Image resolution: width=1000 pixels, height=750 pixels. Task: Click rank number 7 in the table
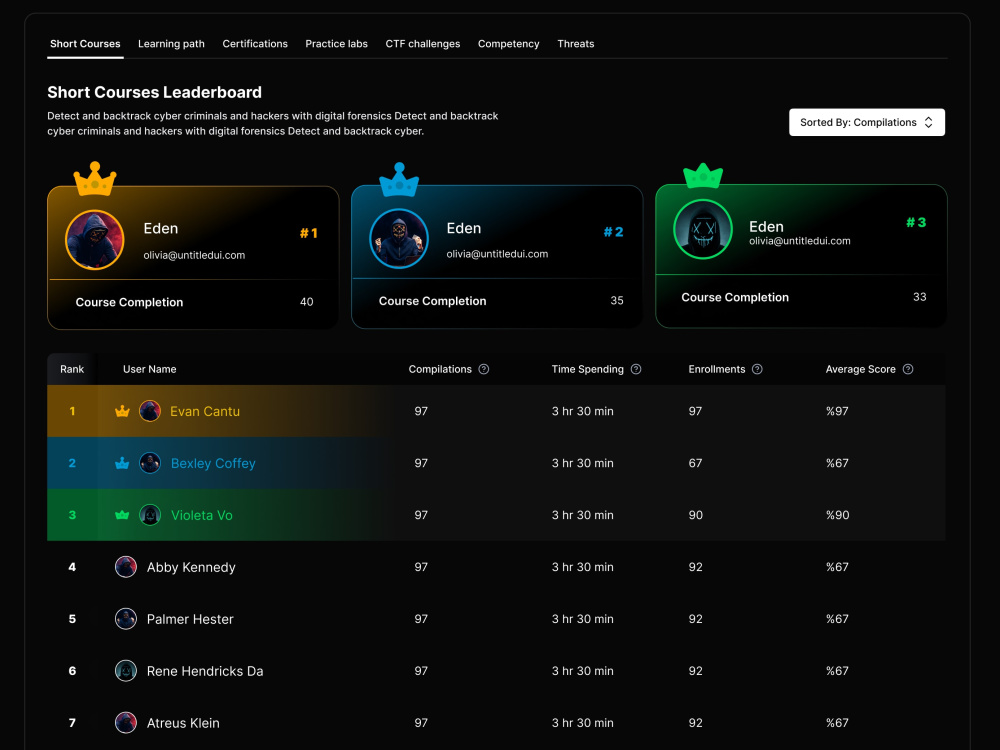point(72,723)
